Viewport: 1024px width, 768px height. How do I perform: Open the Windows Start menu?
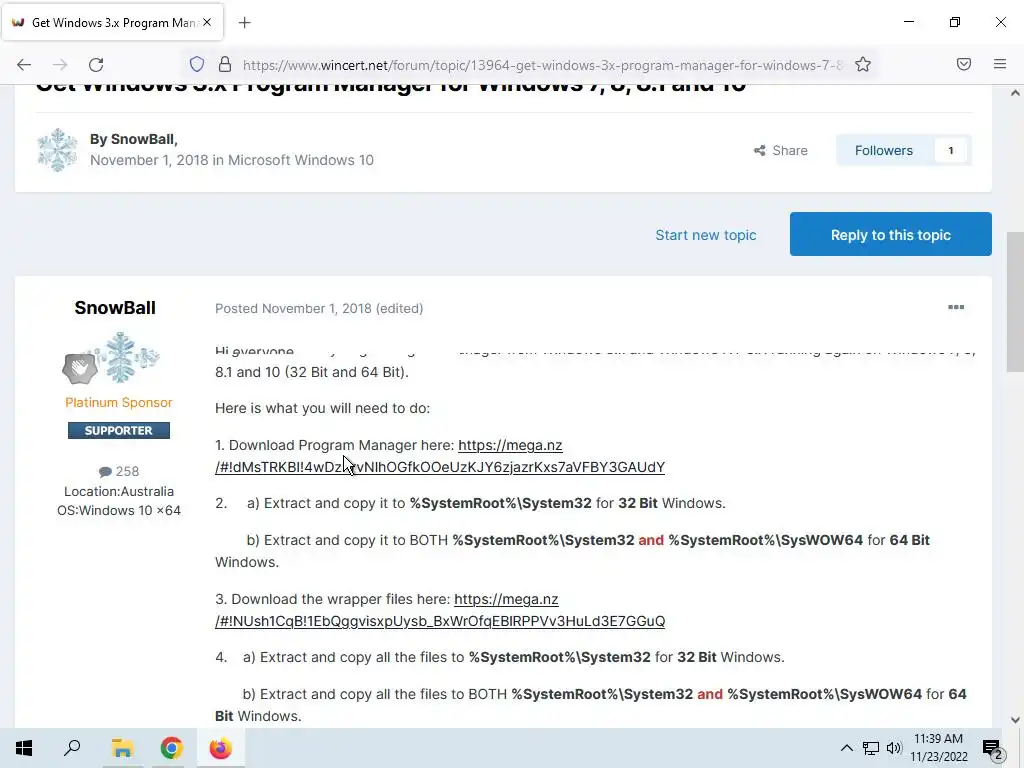pyautogui.click(x=24, y=748)
